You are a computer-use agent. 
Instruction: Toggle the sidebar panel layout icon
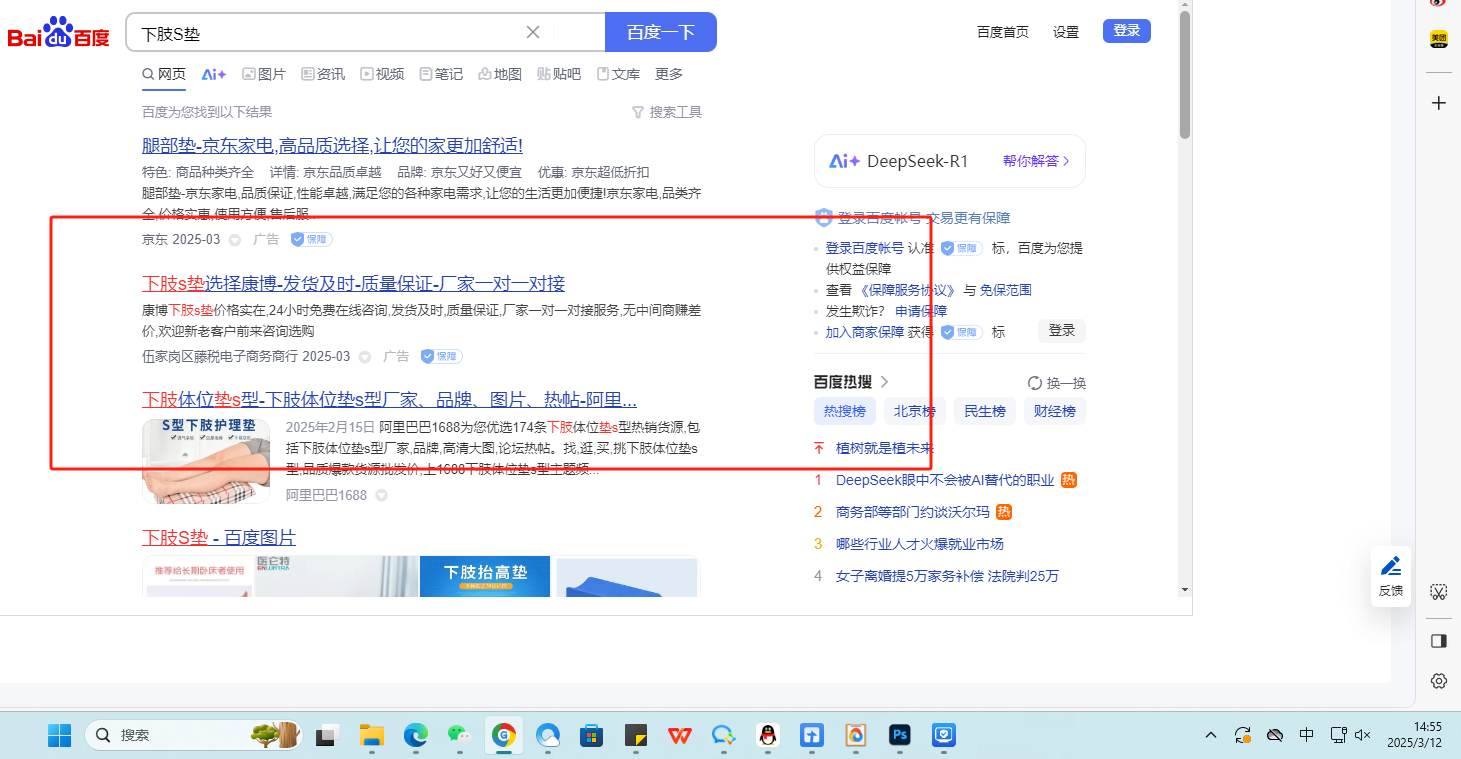pos(1439,640)
